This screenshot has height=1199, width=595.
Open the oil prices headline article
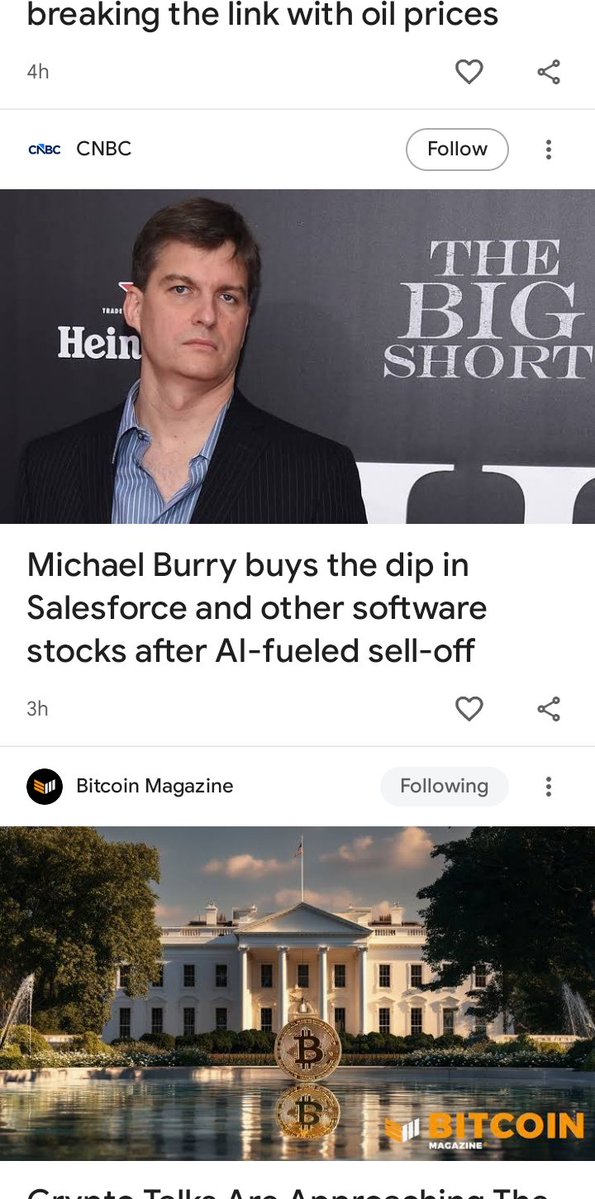click(262, 15)
